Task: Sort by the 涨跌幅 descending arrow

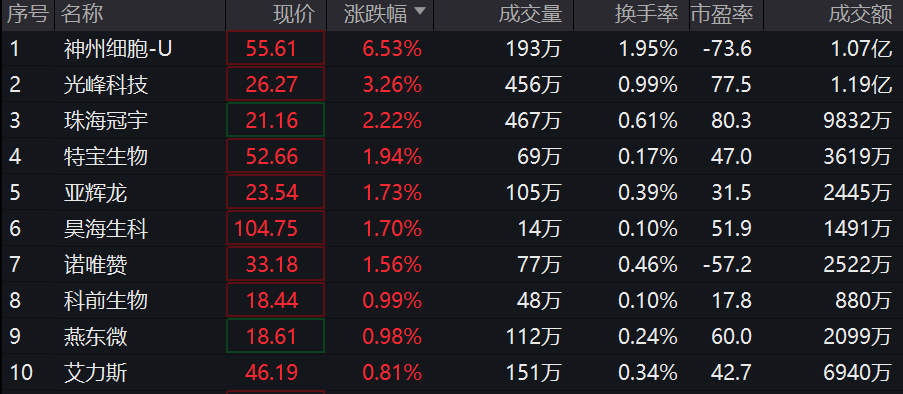Action: pyautogui.click(x=420, y=12)
